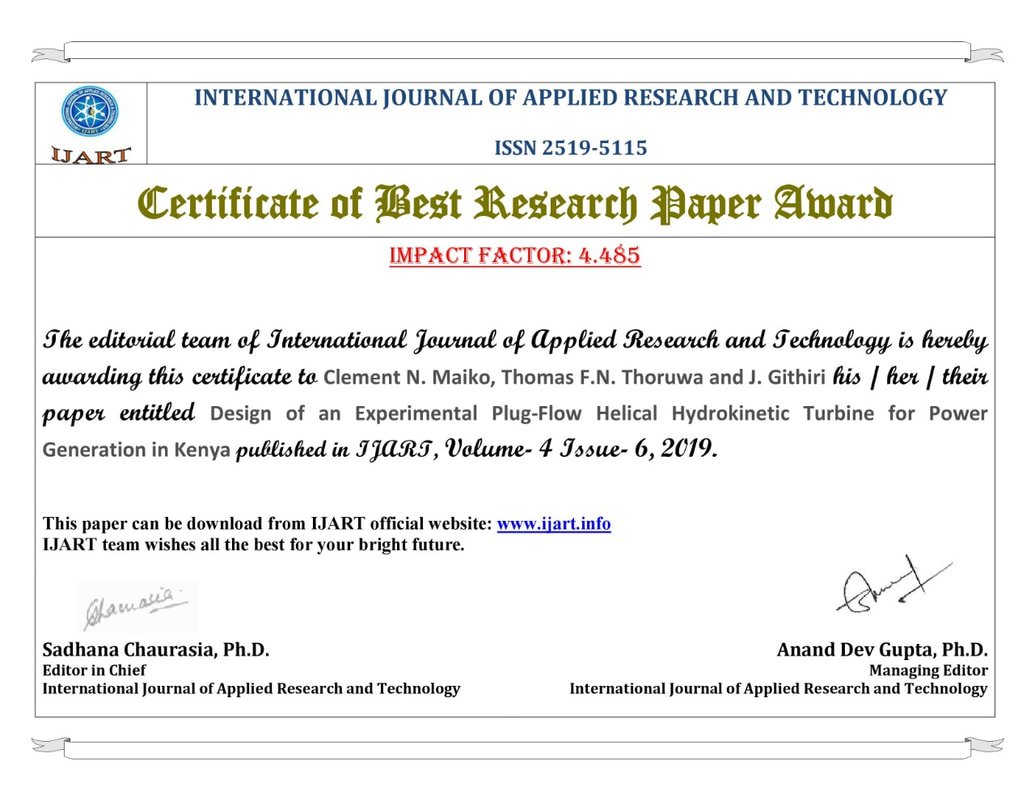Click the paper title starting with Design of an Experimental
1035x800 pixels.
pyautogui.click(x=599, y=413)
